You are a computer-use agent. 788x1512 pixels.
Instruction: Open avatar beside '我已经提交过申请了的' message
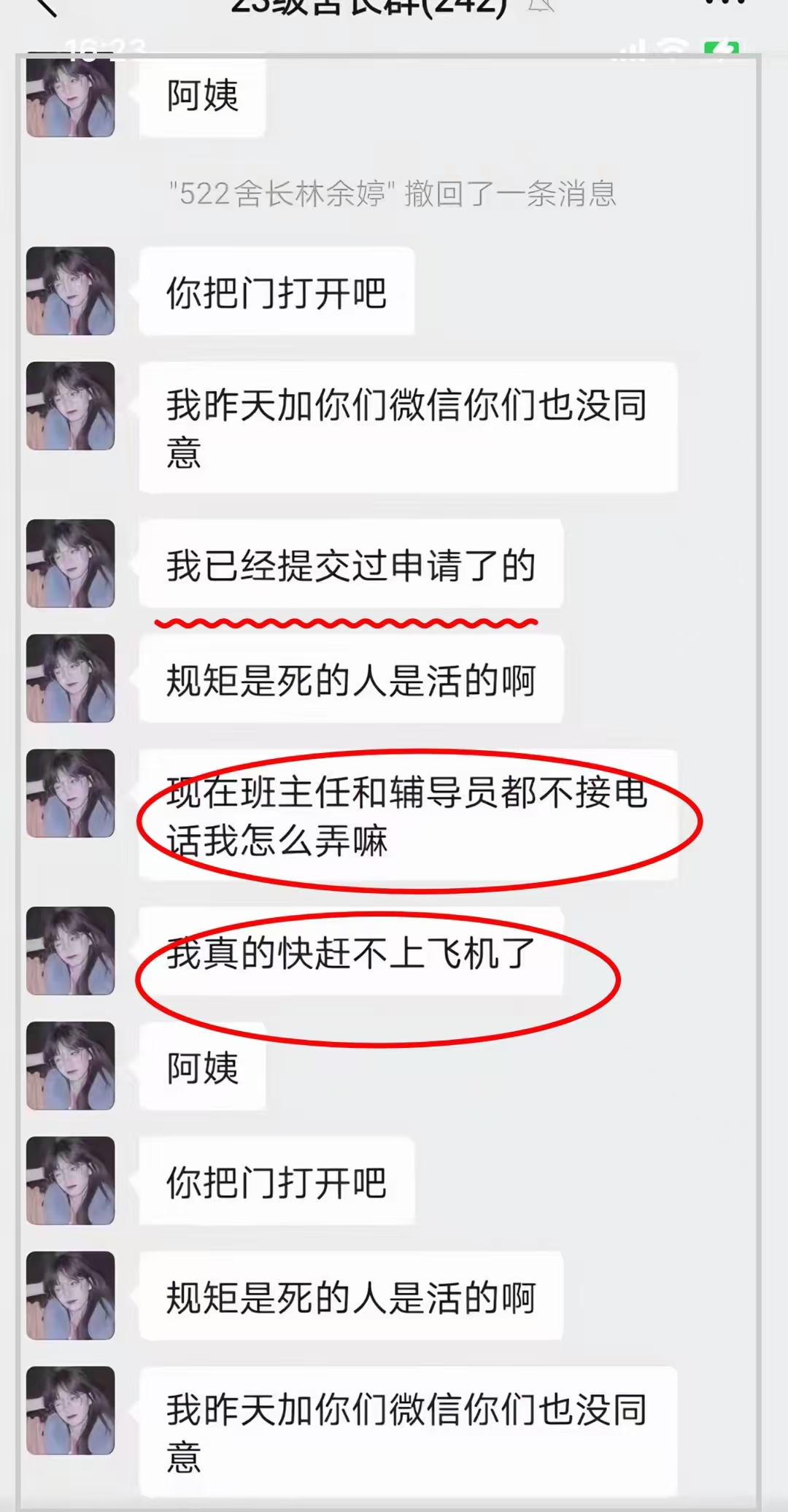[71, 563]
